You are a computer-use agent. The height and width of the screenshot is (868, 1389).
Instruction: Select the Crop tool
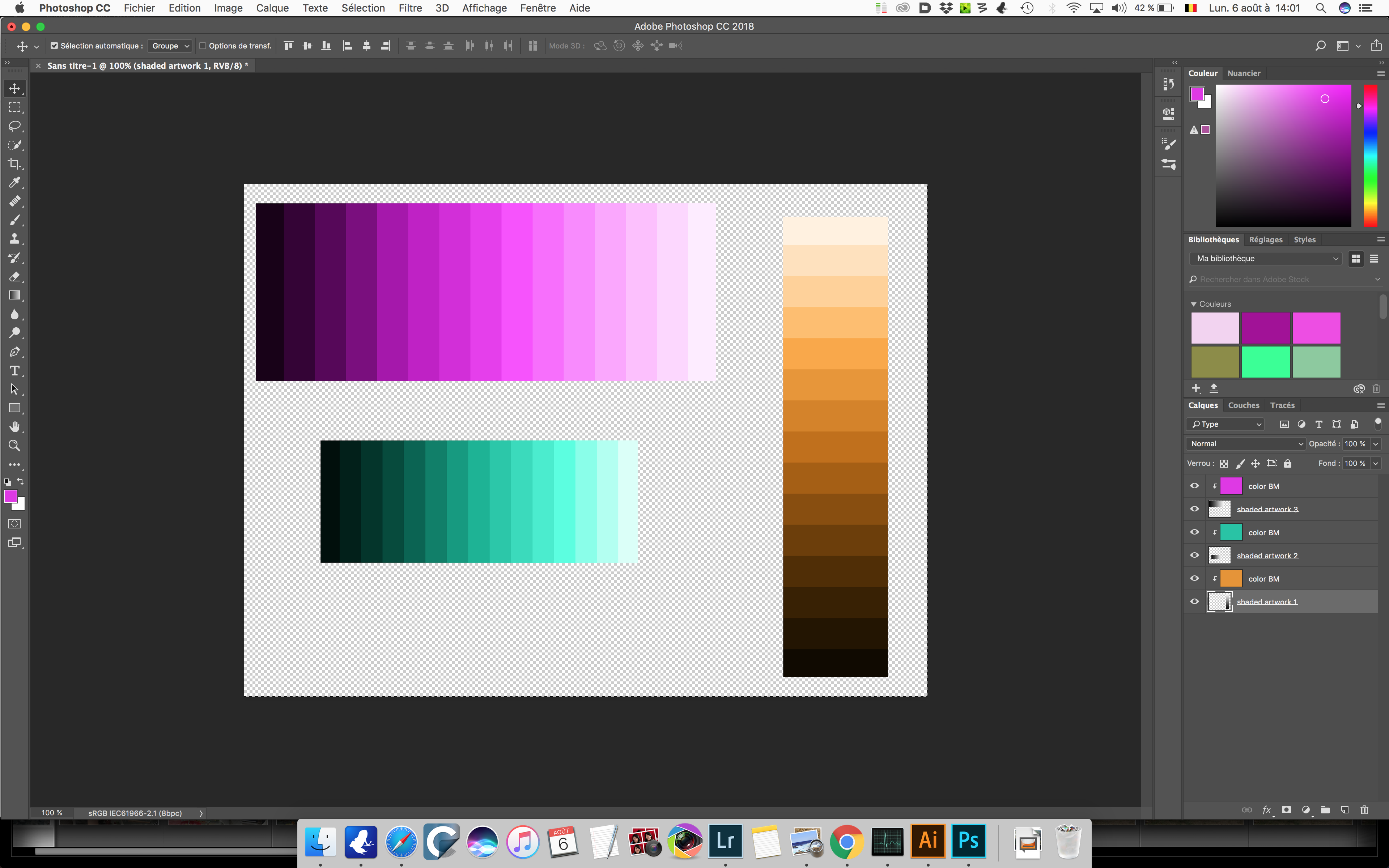14,163
